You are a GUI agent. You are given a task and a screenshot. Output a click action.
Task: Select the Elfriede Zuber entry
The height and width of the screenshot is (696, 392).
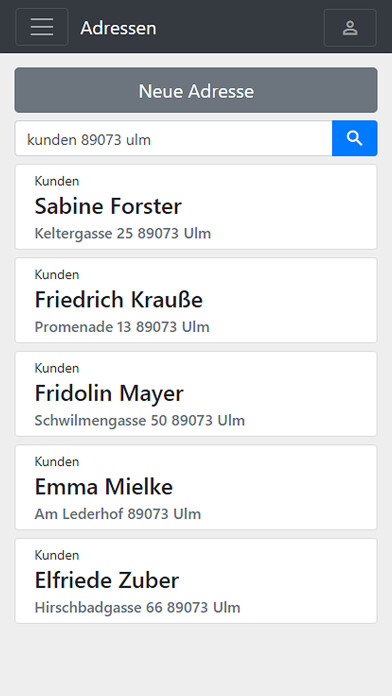point(196,581)
